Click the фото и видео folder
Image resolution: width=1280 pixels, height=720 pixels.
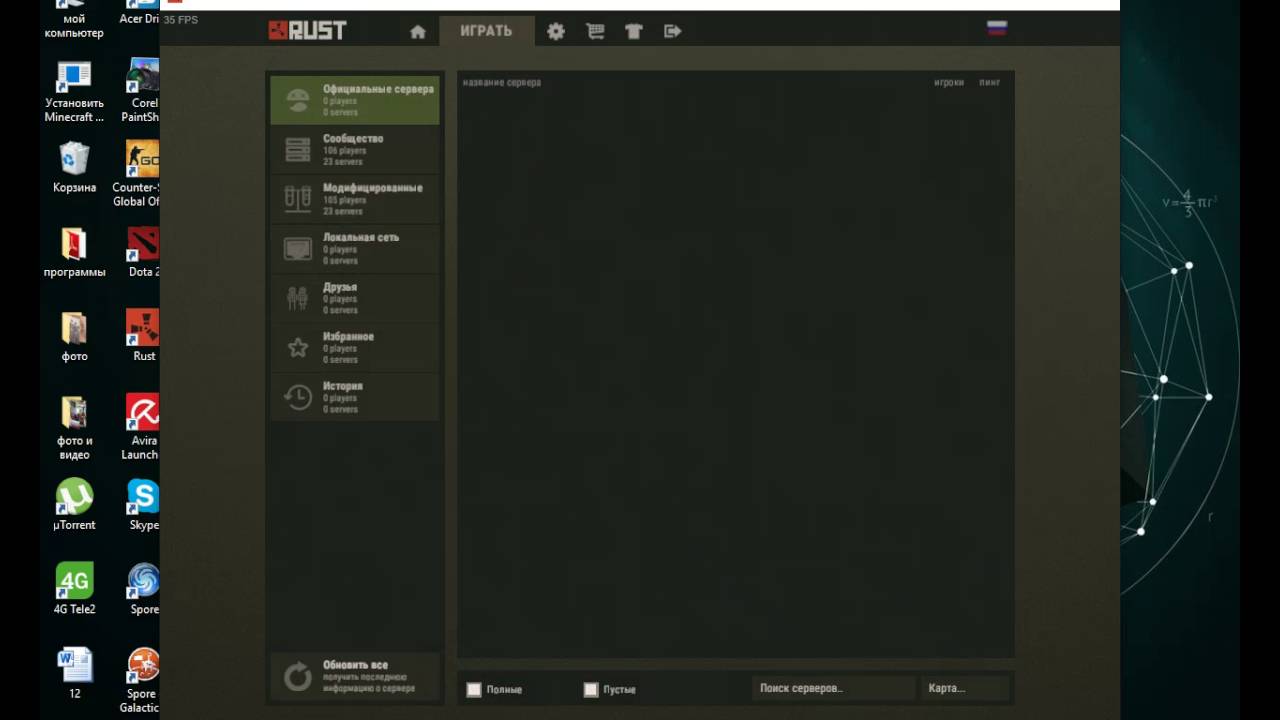[75, 427]
